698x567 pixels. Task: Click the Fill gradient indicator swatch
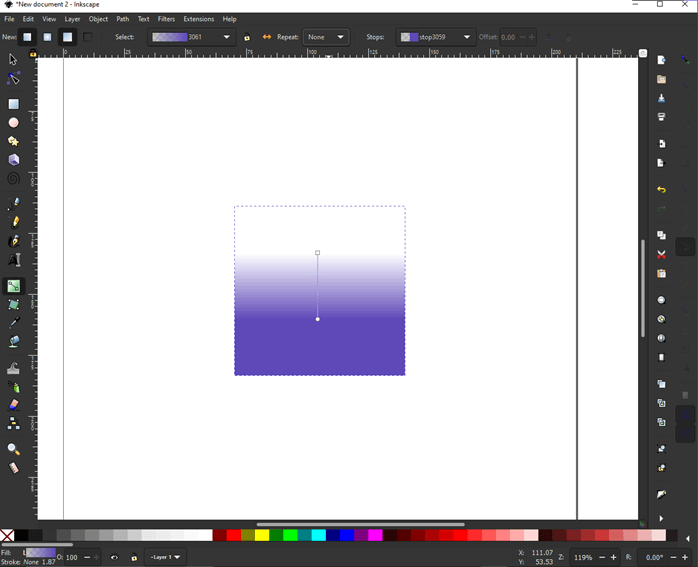[40, 553]
